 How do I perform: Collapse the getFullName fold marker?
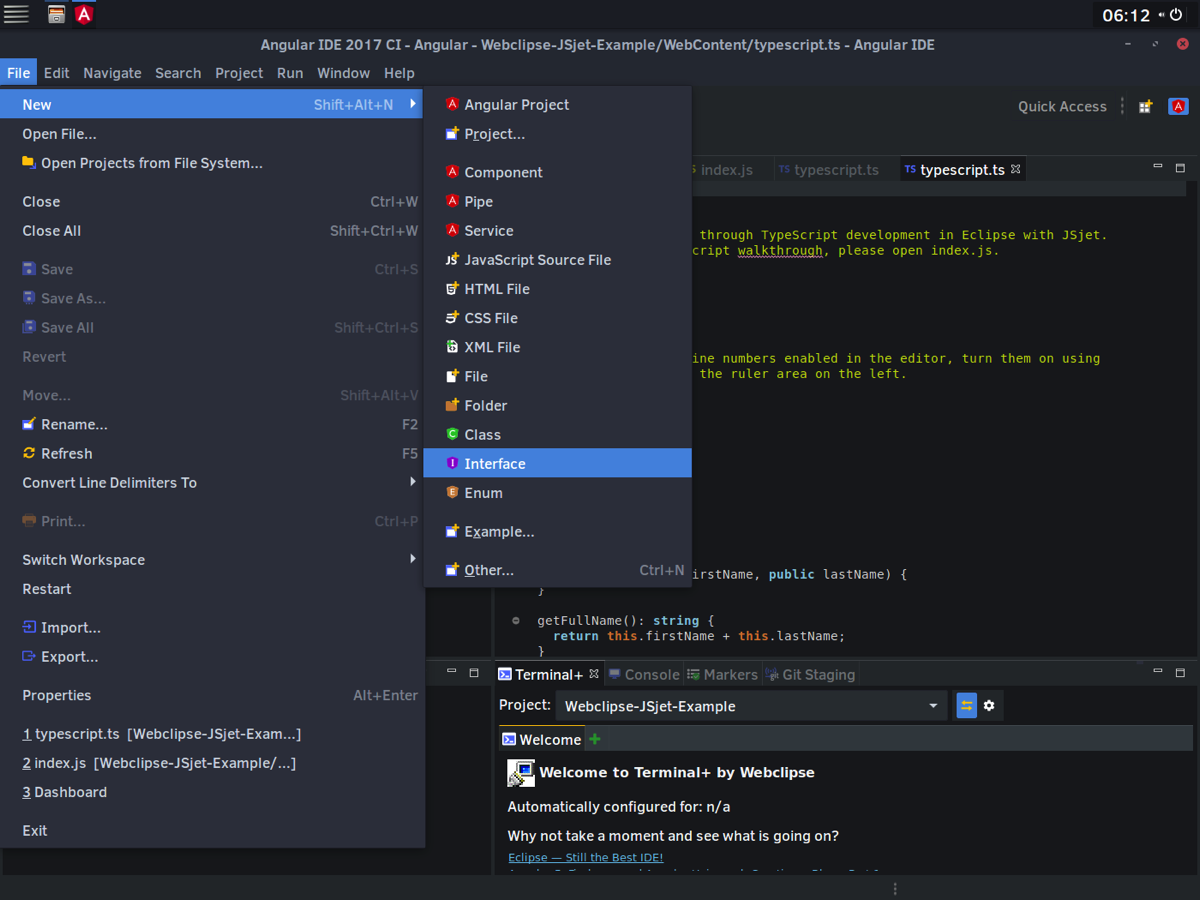516,620
